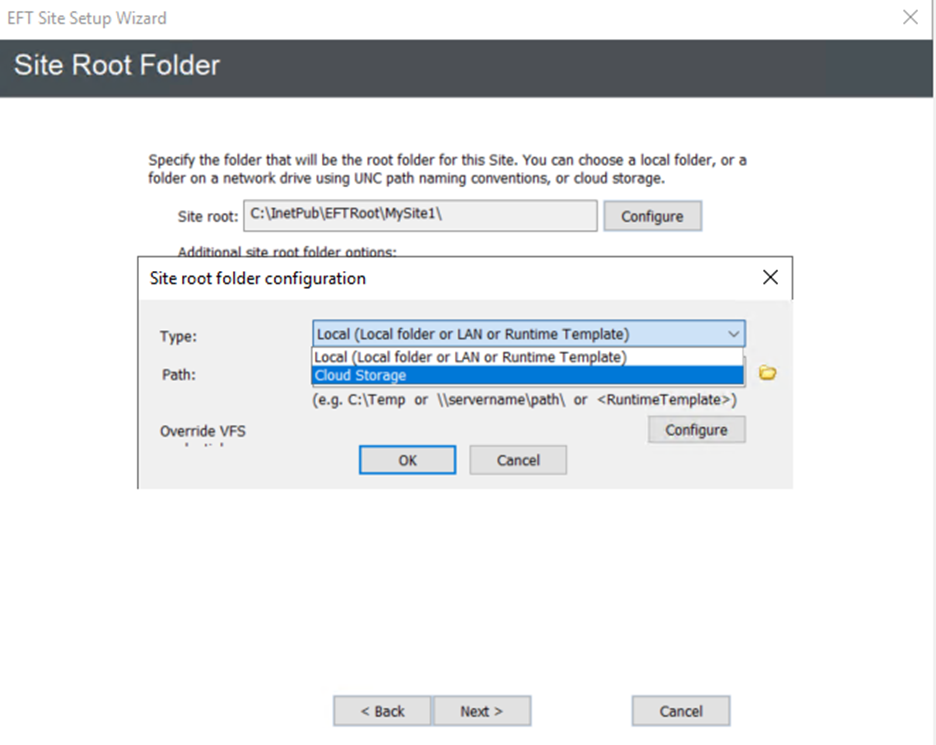This screenshot has width=936, height=745.
Task: Click Configure for Override VFS settings
Action: coord(696,429)
